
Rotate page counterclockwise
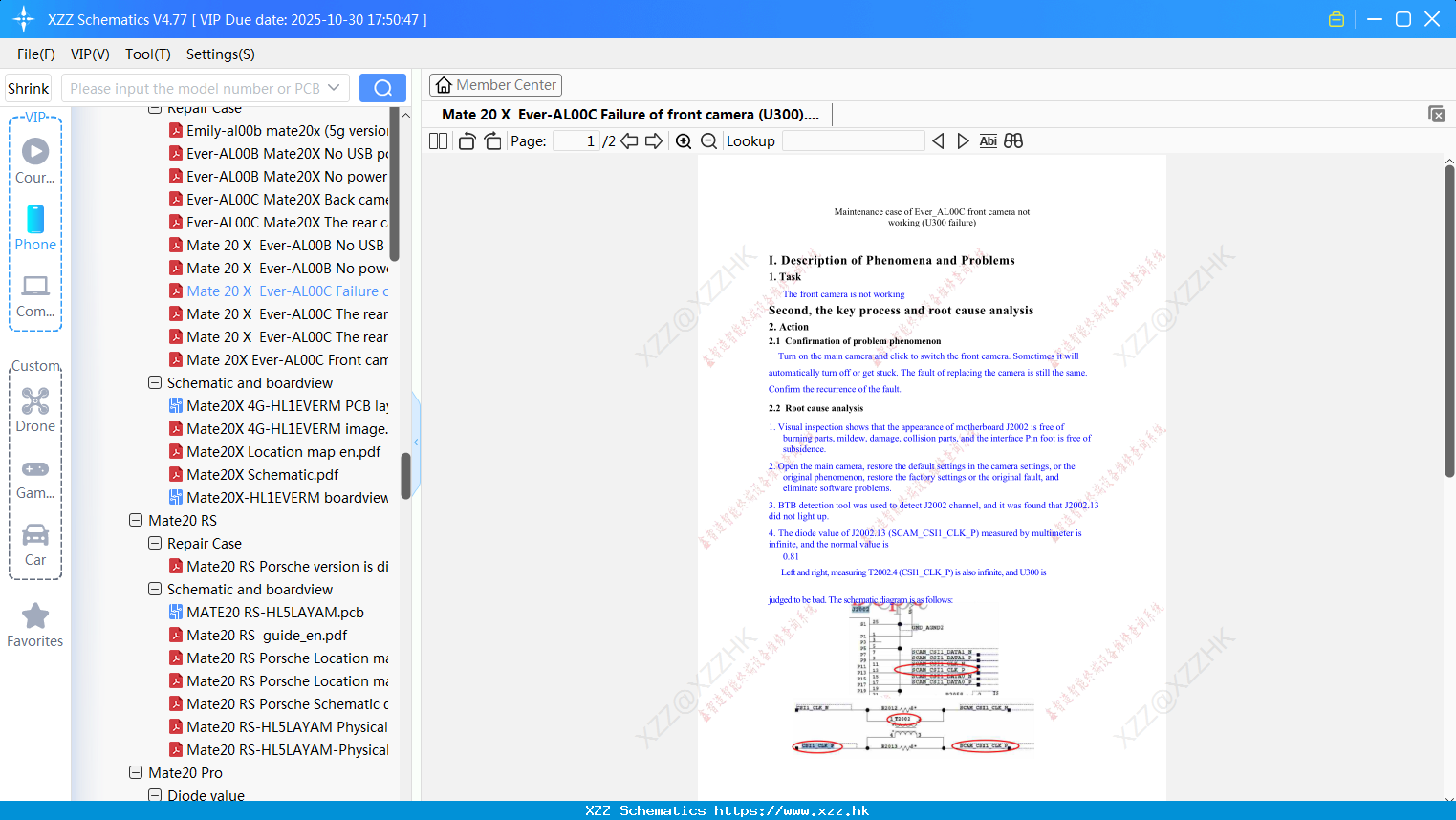point(467,141)
